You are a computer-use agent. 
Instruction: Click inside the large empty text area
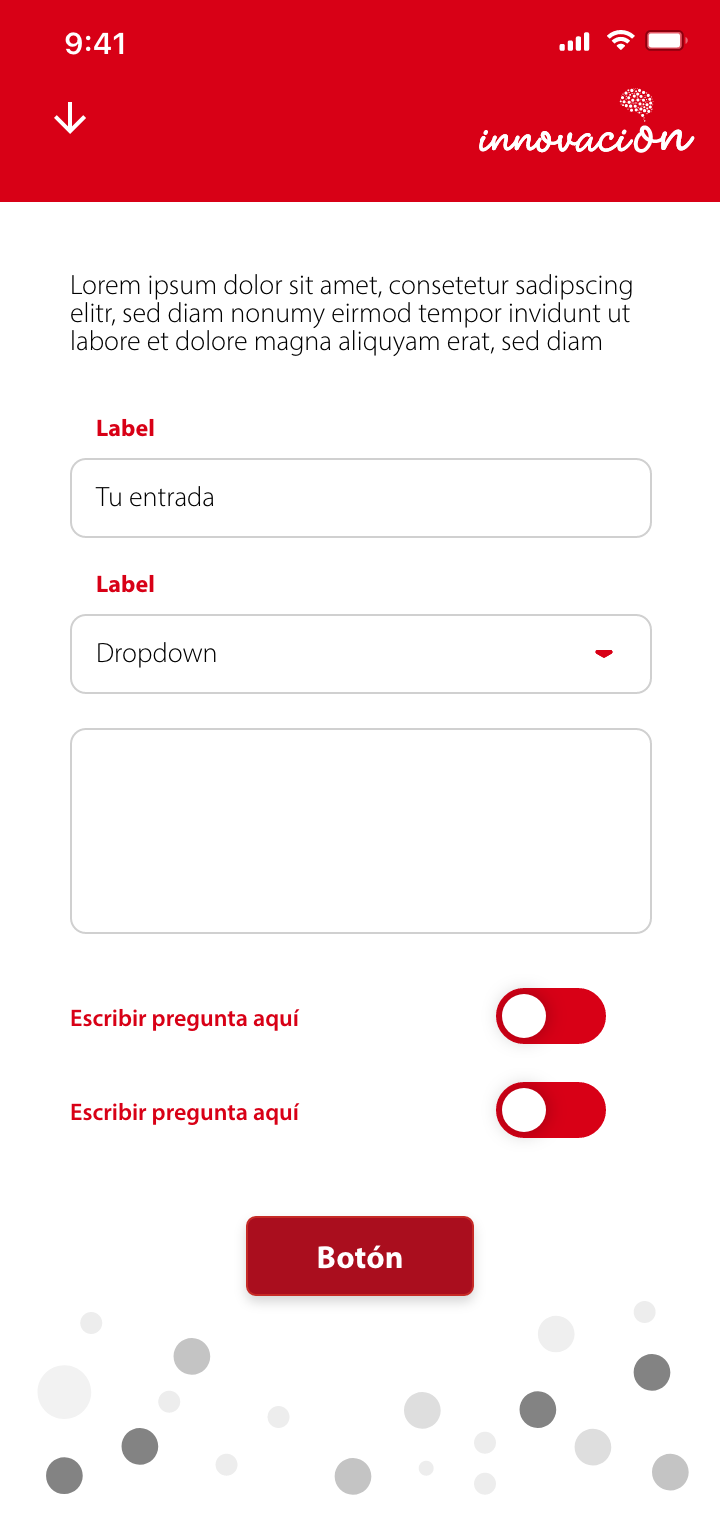[x=360, y=831]
